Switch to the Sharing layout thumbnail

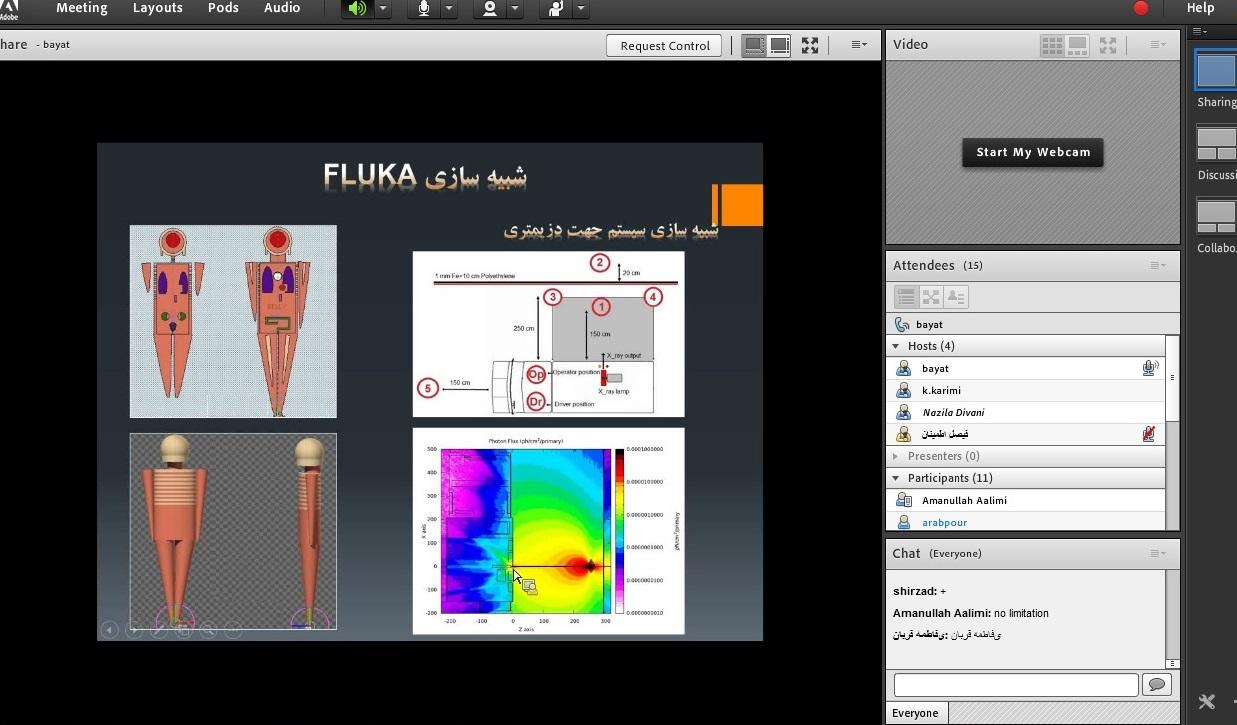click(x=1217, y=71)
